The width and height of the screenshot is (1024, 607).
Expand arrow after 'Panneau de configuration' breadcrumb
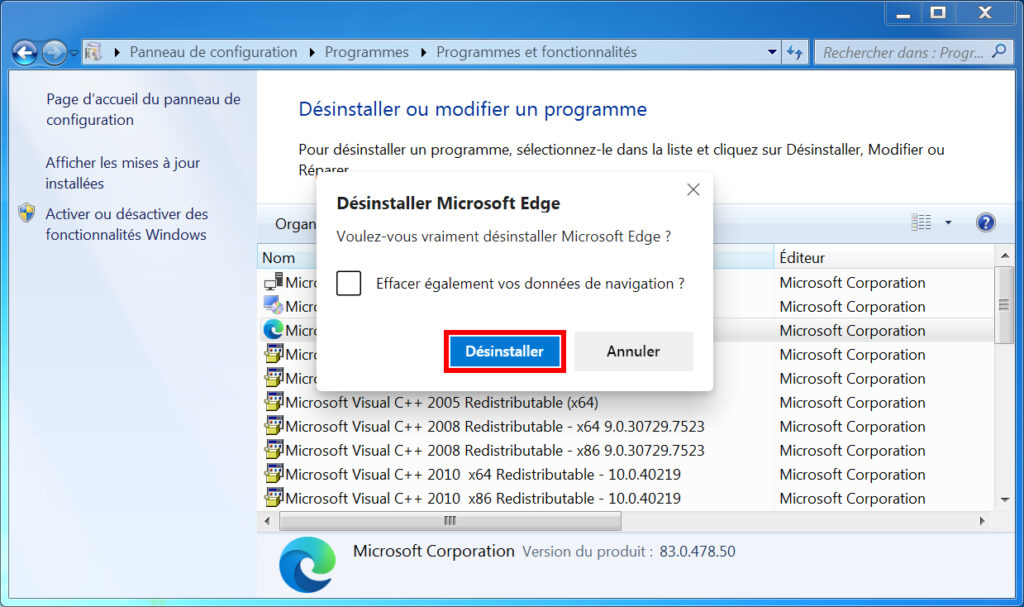click(x=312, y=52)
